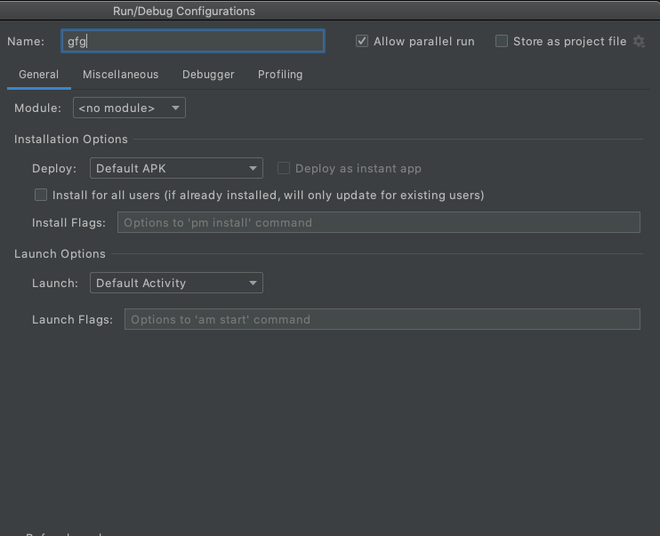660x536 pixels.
Task: Select the General tab
Action: (x=39, y=75)
